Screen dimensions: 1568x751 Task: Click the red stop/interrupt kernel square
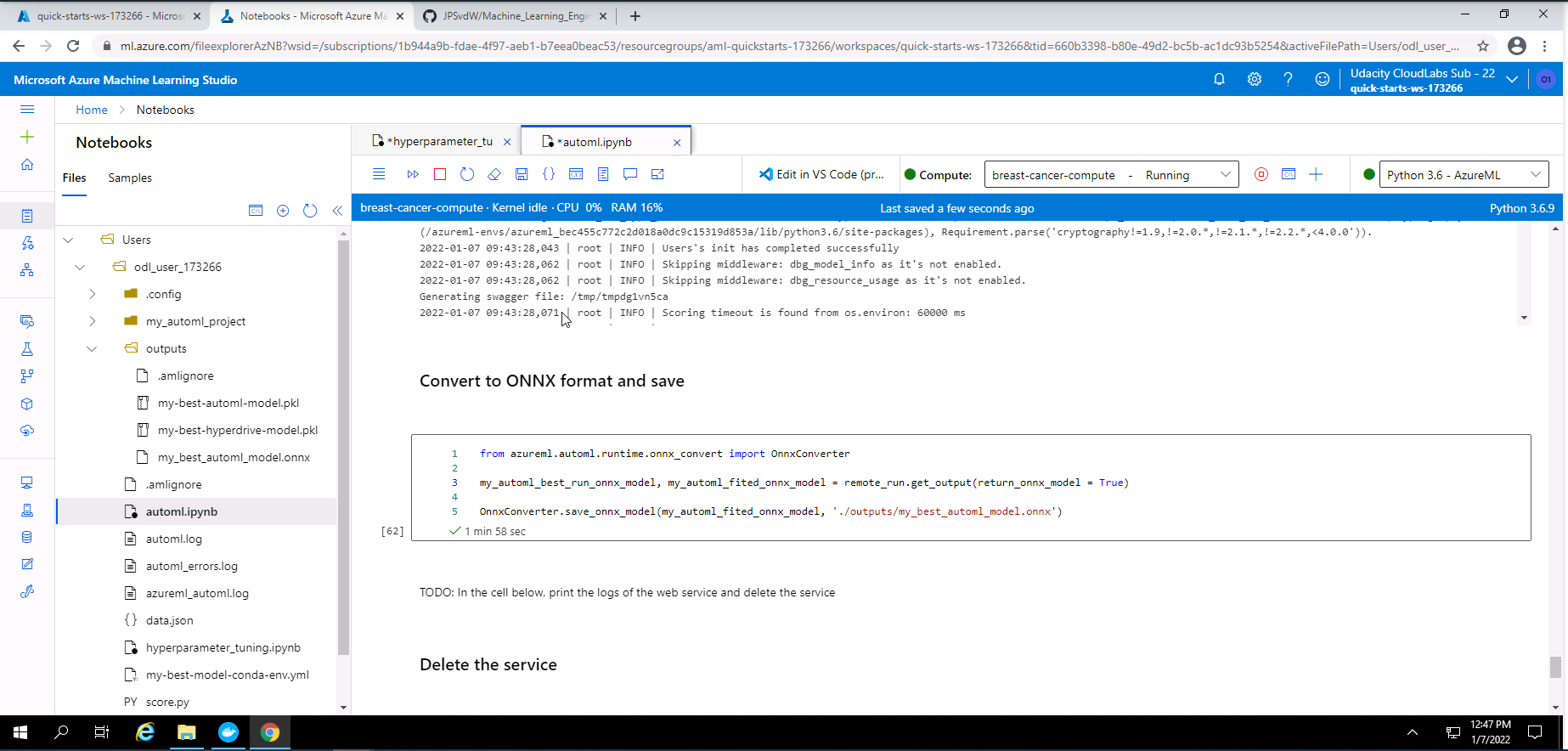[440, 174]
